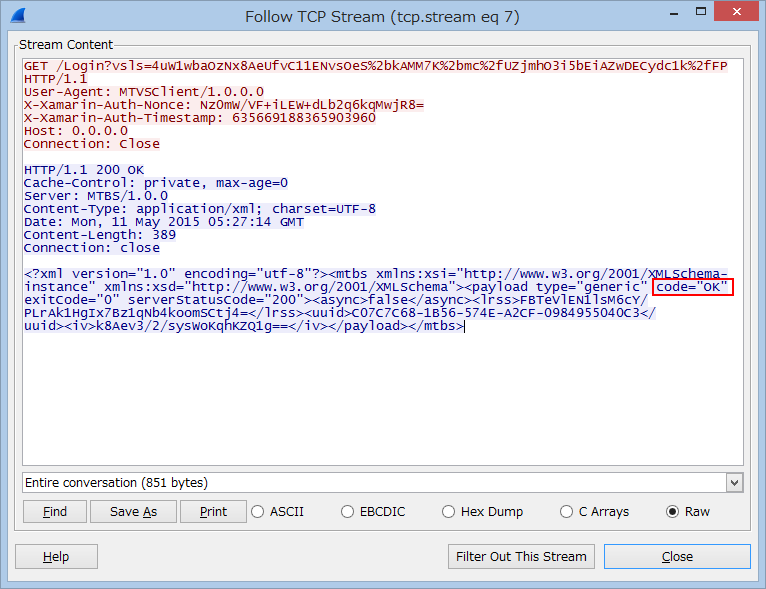
Task: Click the uuid value C07C7C68-1B56-574E
Action: [x=495, y=313]
